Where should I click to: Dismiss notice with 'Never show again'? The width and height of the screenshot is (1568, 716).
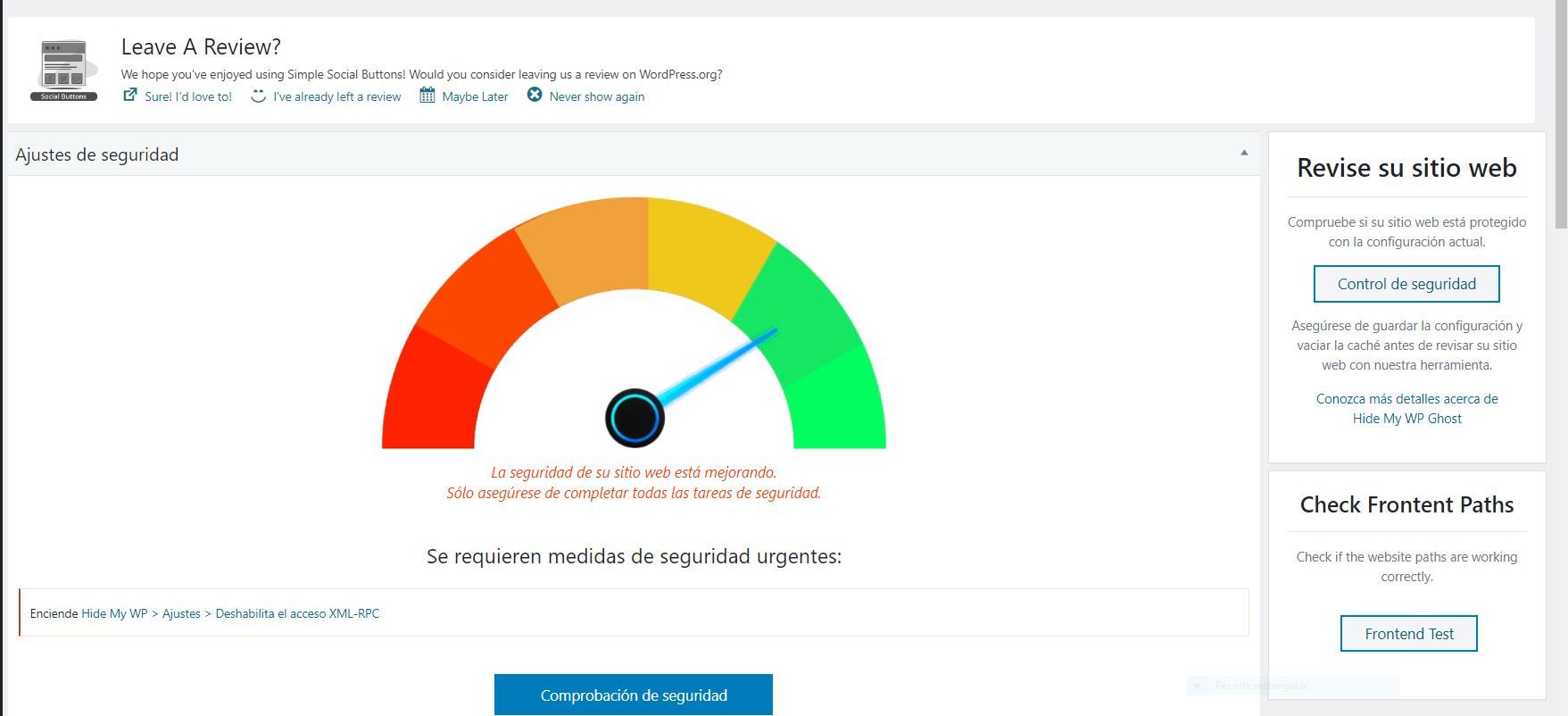point(596,96)
